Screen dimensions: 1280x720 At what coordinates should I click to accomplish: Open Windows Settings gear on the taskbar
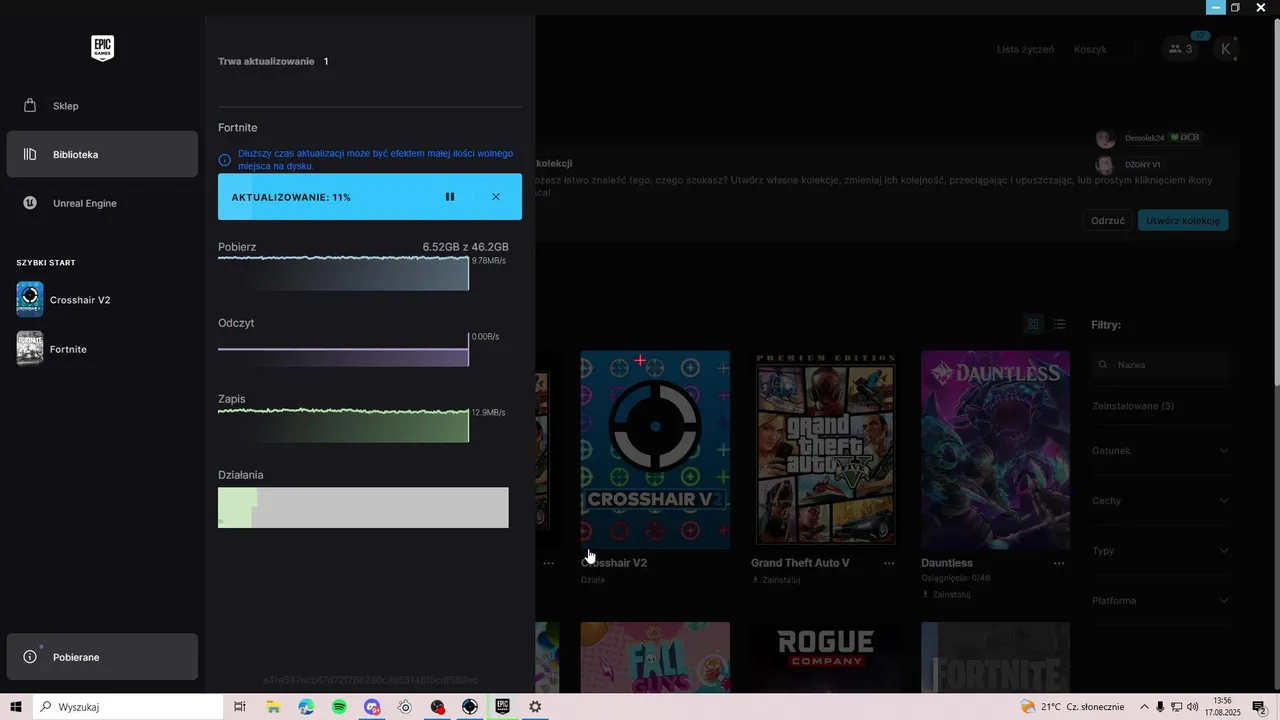coord(535,707)
